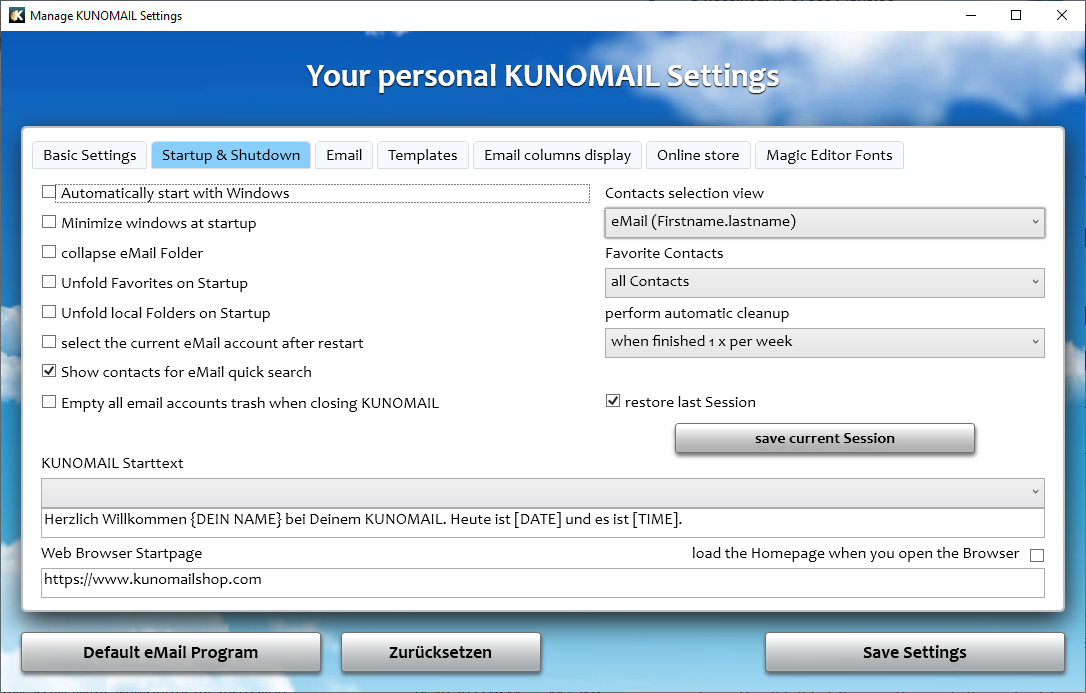
Task: Enable Automatically start with Windows checkbox
Action: [49, 192]
